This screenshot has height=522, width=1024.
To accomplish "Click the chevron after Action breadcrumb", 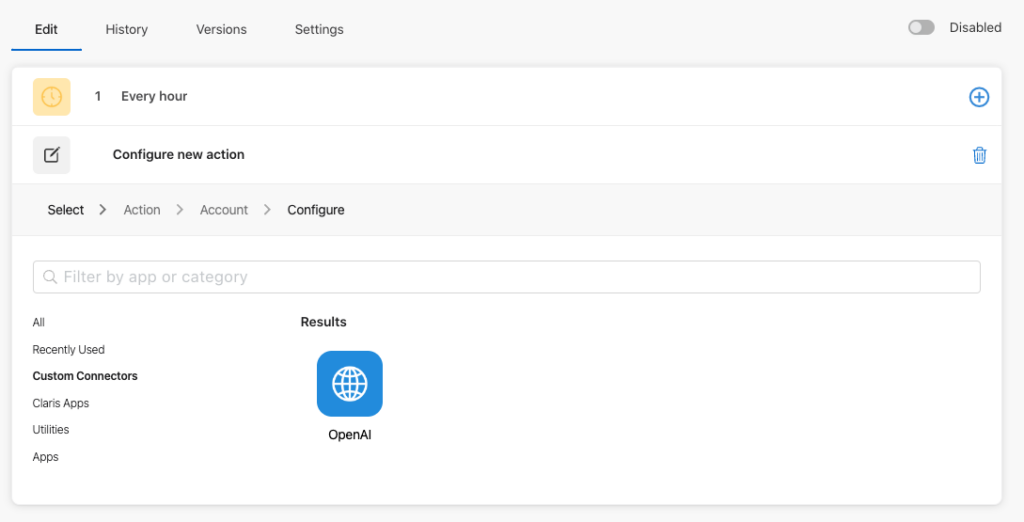I will pyautogui.click(x=180, y=210).
